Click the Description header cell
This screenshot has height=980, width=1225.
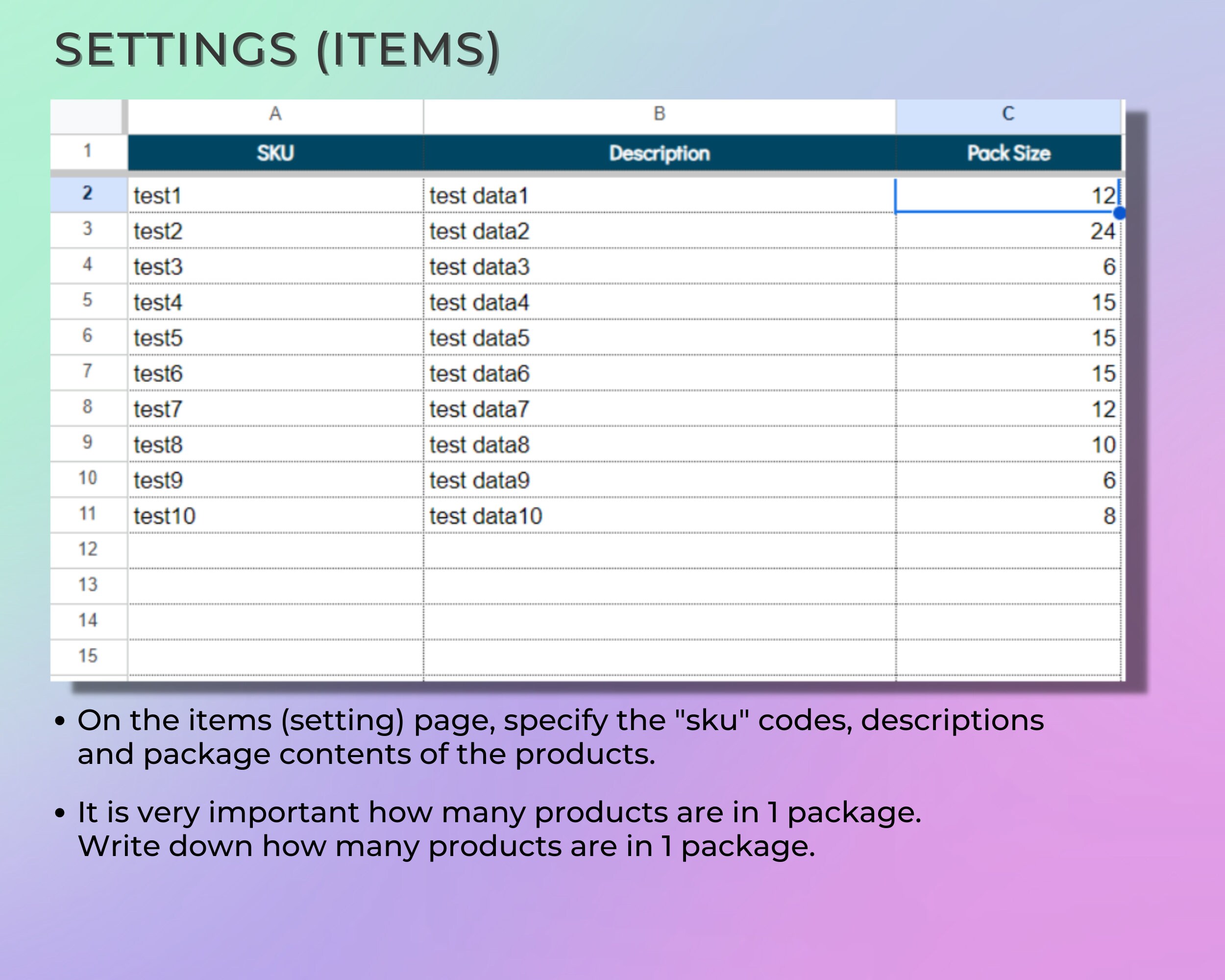click(x=659, y=153)
